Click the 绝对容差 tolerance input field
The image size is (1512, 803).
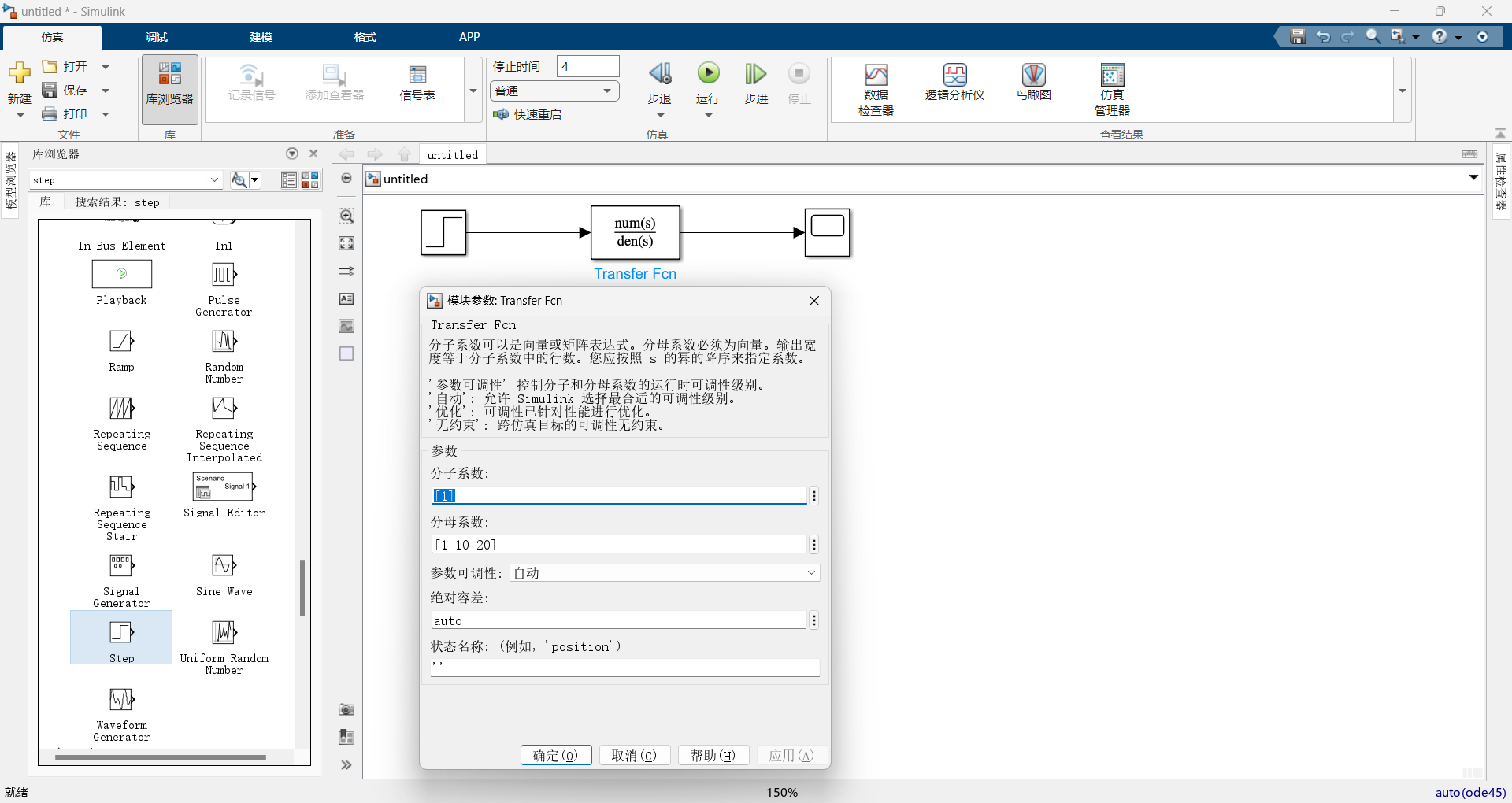coord(619,620)
